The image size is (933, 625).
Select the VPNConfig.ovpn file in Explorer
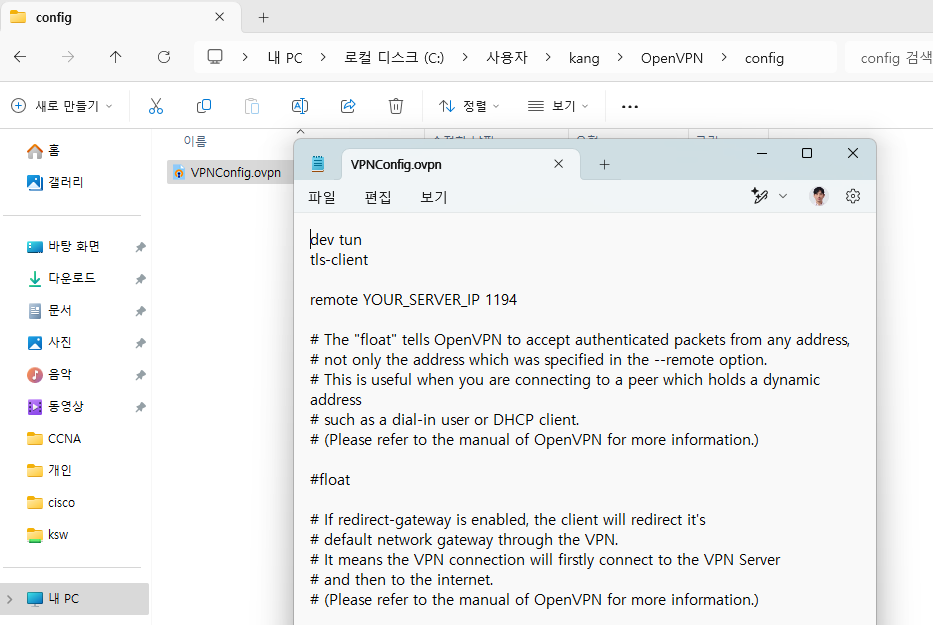point(229,173)
